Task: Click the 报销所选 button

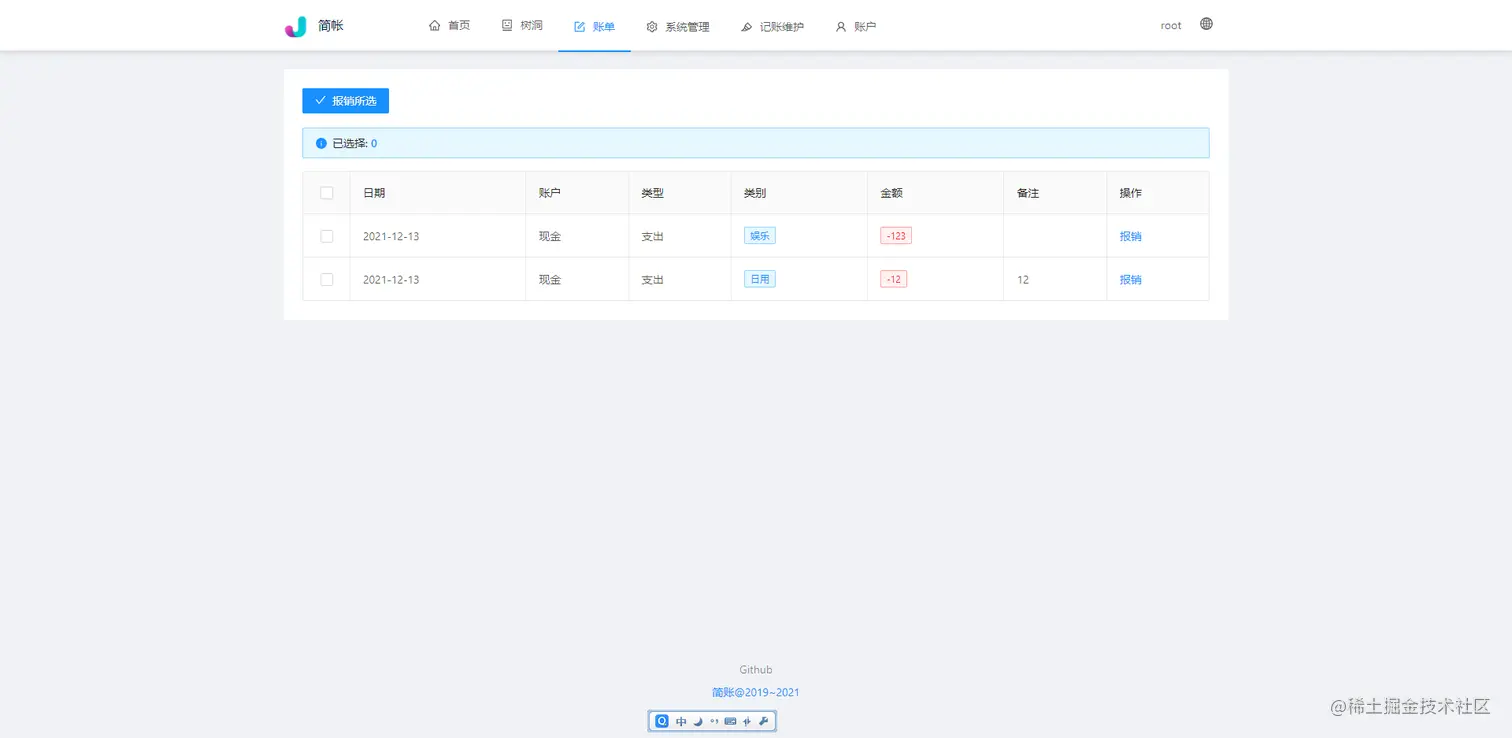Action: [345, 101]
